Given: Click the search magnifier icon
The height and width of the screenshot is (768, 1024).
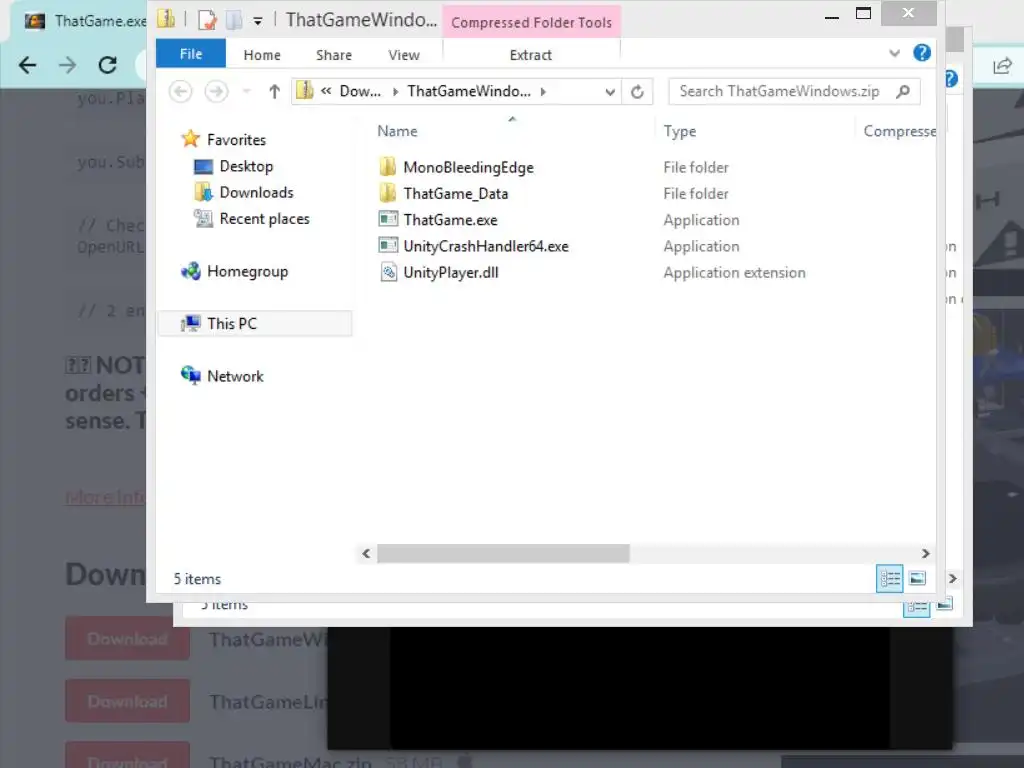Looking at the screenshot, I should pyautogui.click(x=903, y=91).
